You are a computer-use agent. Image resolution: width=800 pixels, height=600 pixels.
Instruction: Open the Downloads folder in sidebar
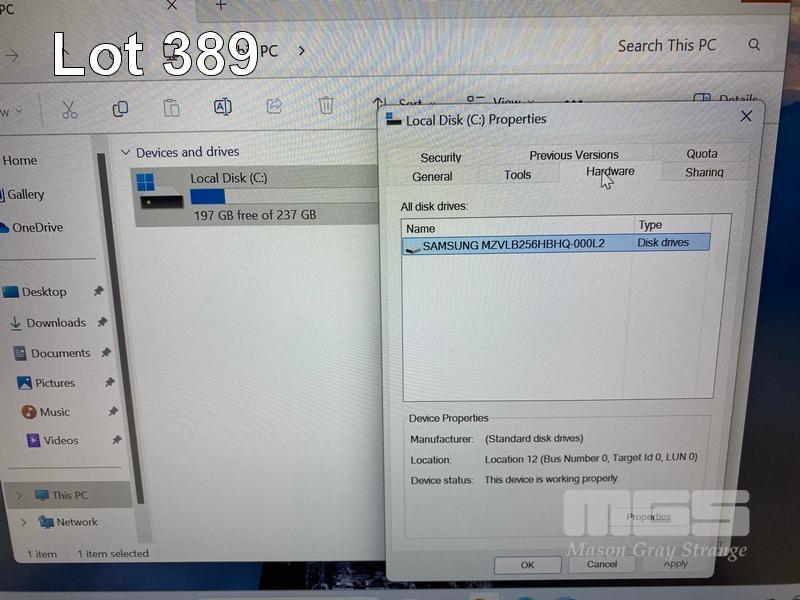pos(56,323)
